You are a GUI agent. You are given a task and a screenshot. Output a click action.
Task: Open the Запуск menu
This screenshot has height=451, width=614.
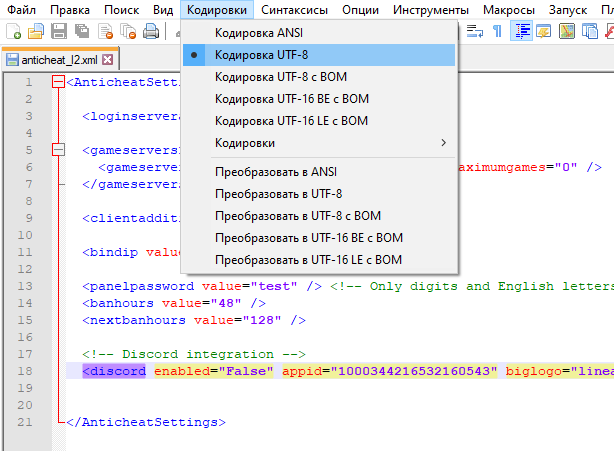[568, 10]
